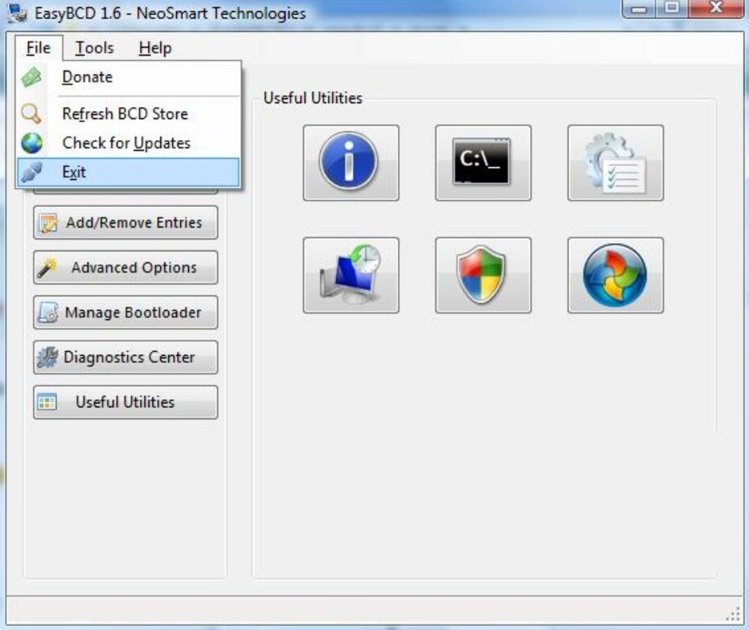
Task: Open Advanced Options section
Action: pyautogui.click(x=125, y=268)
